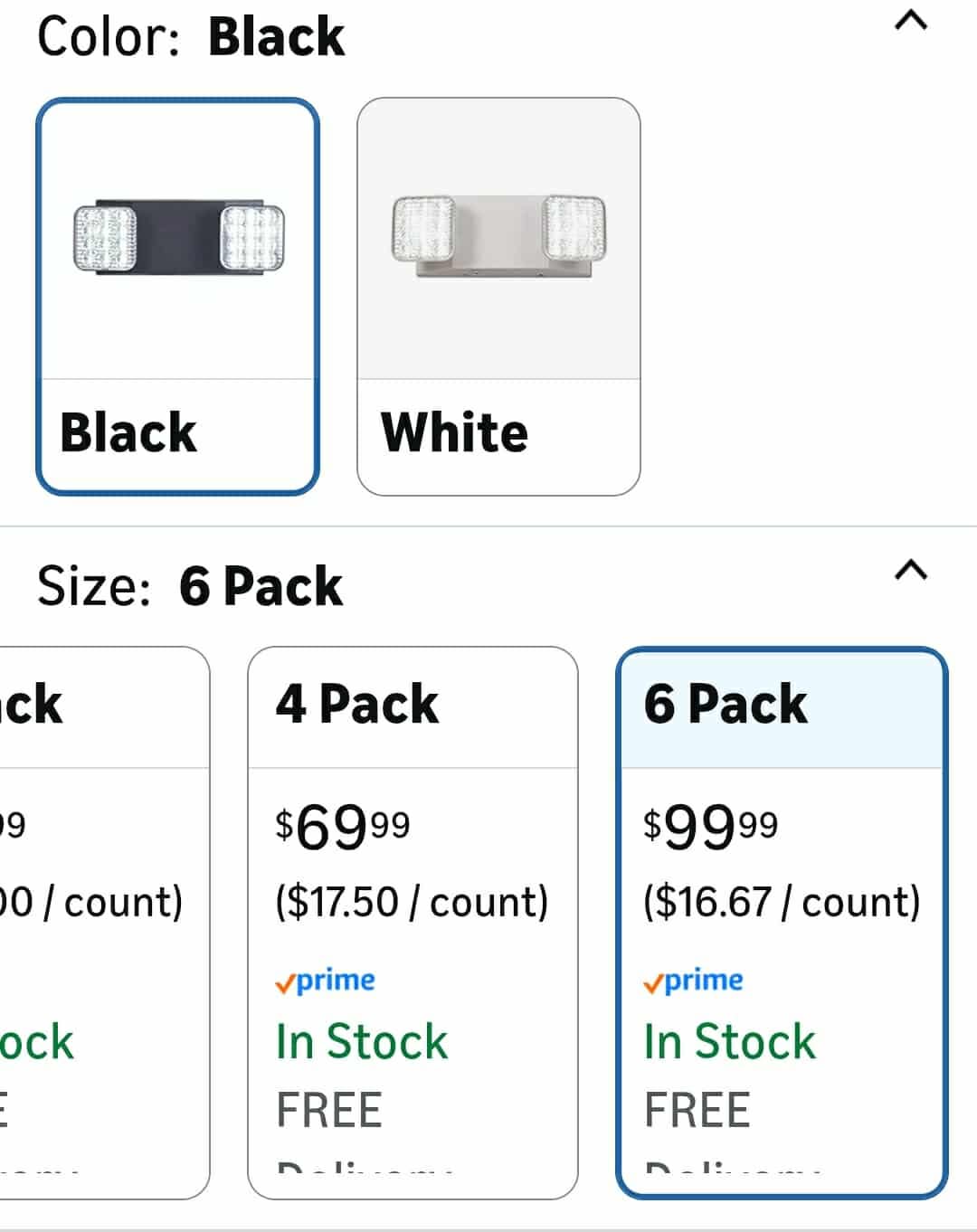Click In Stock text under 4 Pack
Viewport: 977px width, 1232px height.
click(362, 1041)
